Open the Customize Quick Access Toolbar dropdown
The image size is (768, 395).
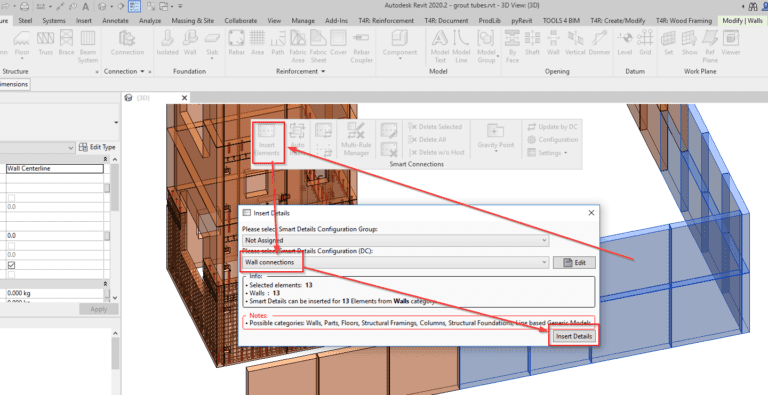(x=180, y=6)
